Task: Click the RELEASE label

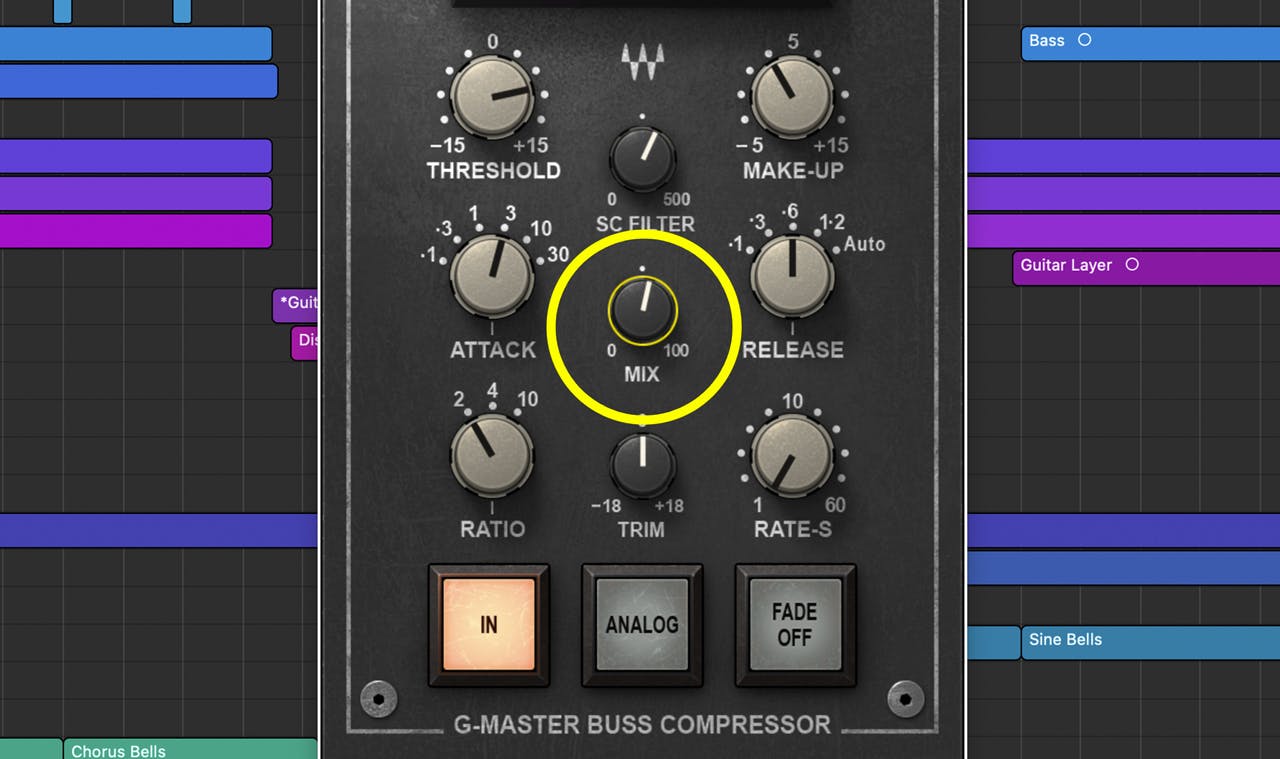Action: point(793,350)
